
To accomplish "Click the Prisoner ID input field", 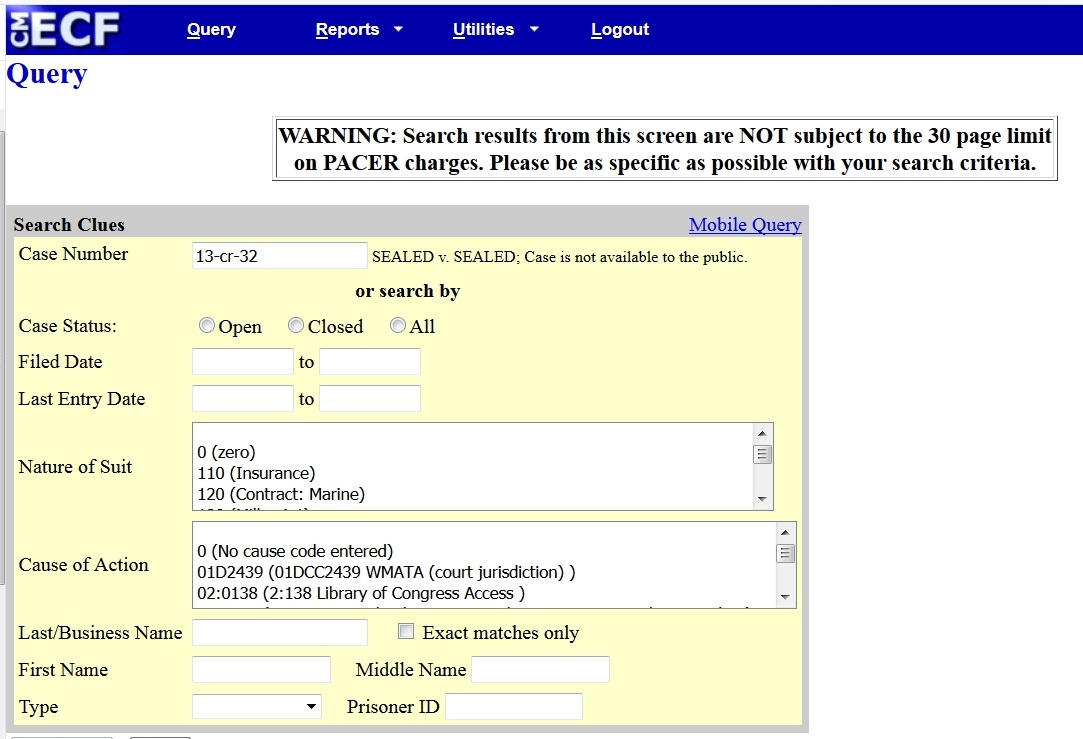I will coord(513,707).
